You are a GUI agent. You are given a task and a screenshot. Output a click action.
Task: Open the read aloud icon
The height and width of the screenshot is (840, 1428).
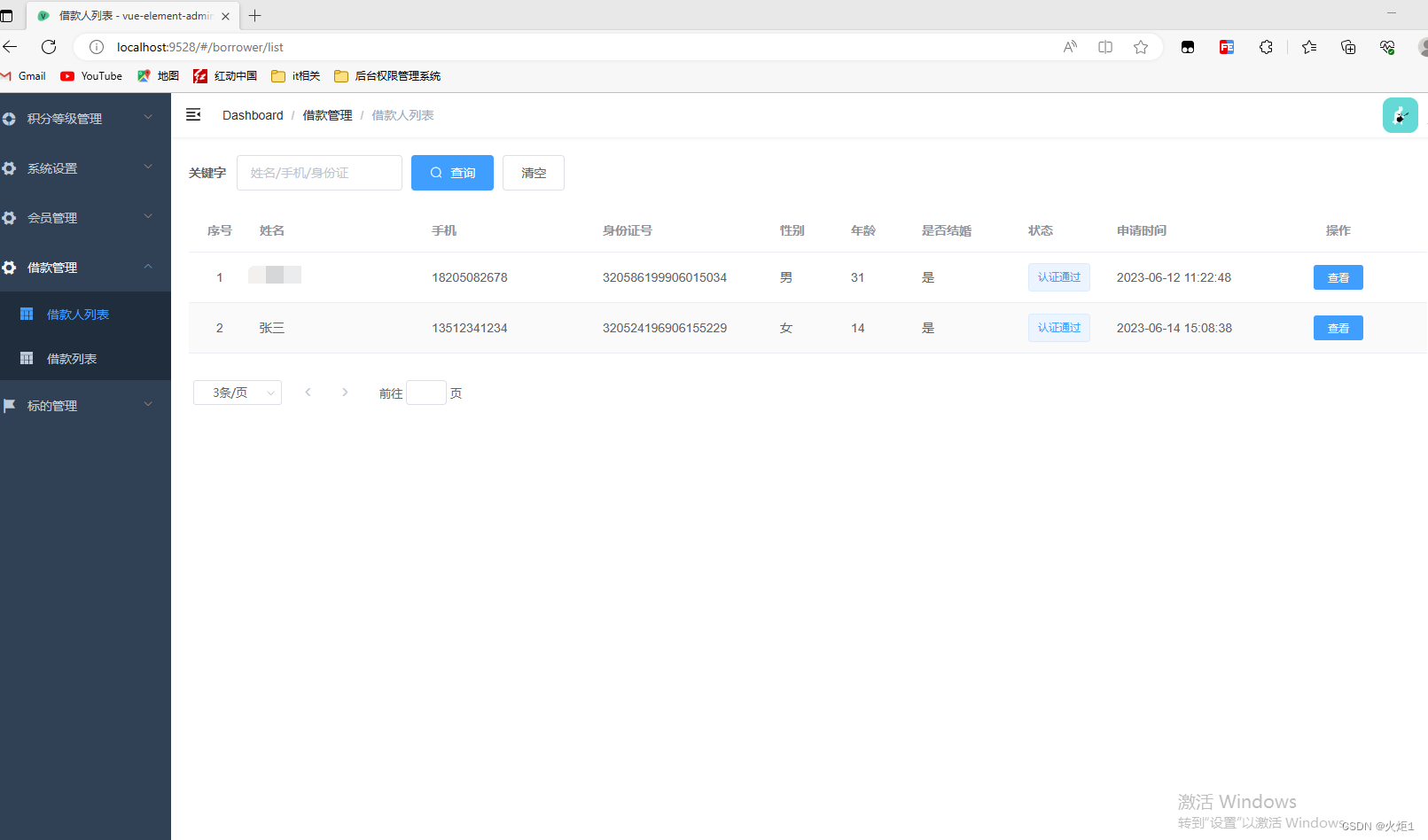coord(1070,47)
